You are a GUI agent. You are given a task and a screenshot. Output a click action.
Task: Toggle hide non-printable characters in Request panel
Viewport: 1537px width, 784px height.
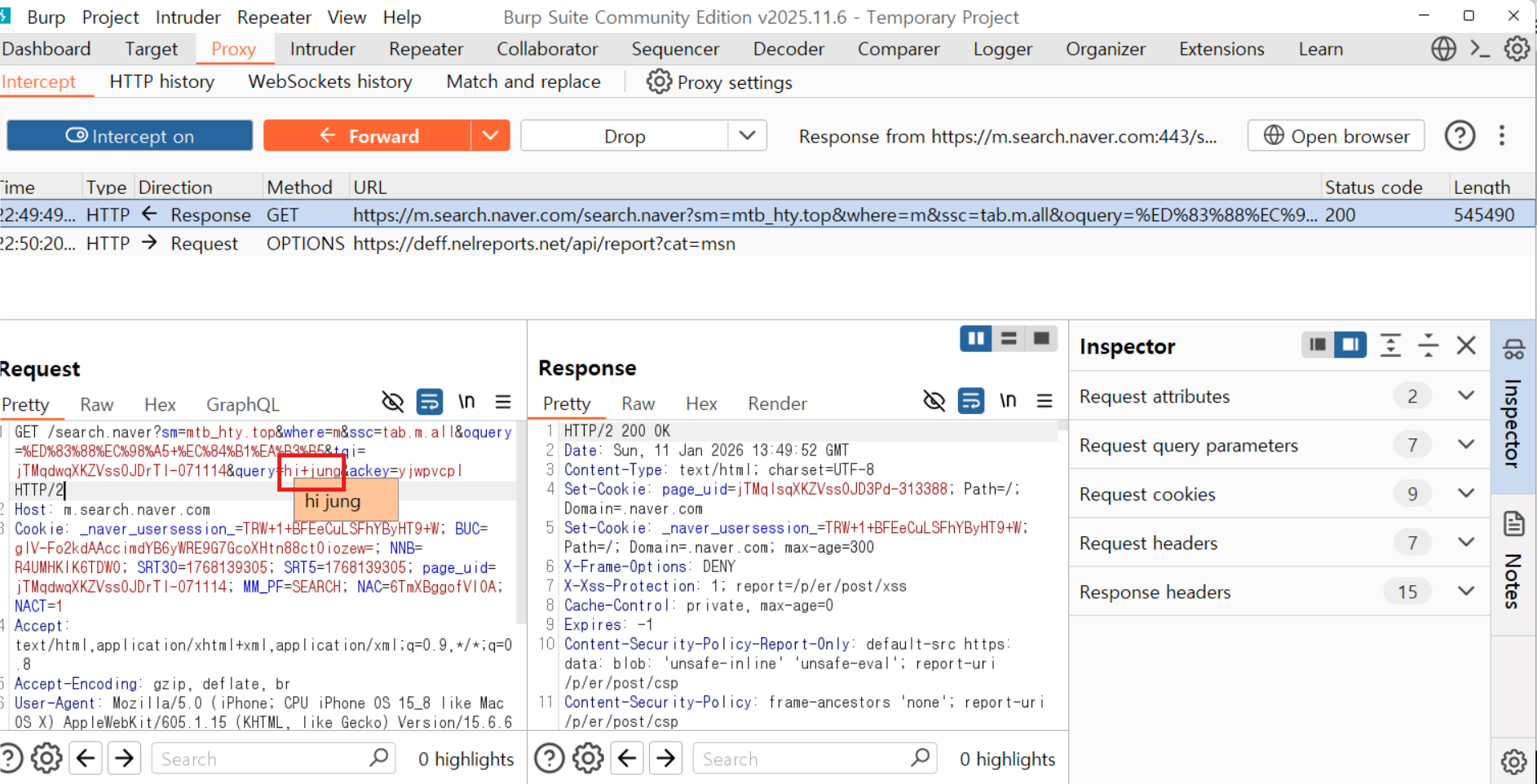392,402
